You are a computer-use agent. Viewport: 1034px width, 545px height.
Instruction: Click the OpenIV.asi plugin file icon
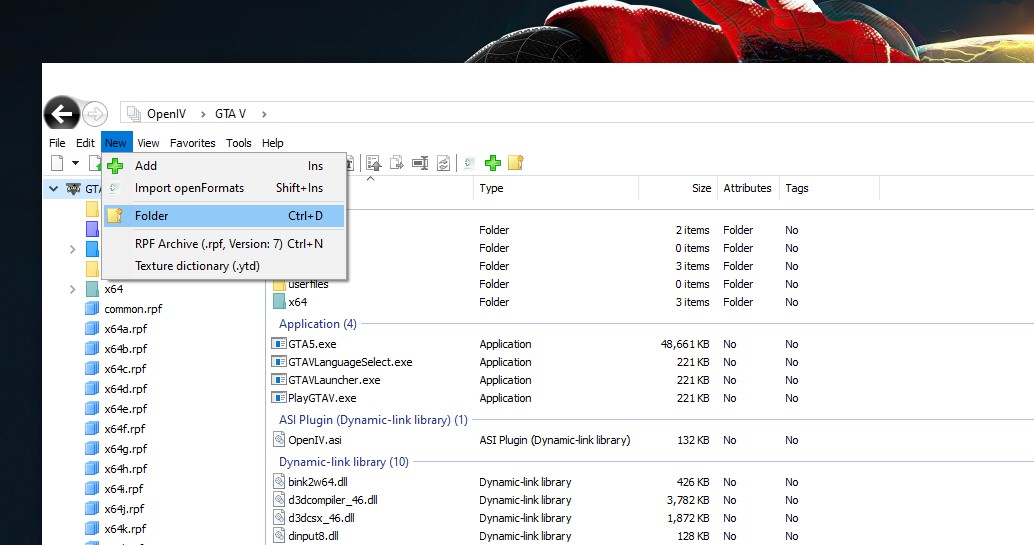[x=279, y=440]
